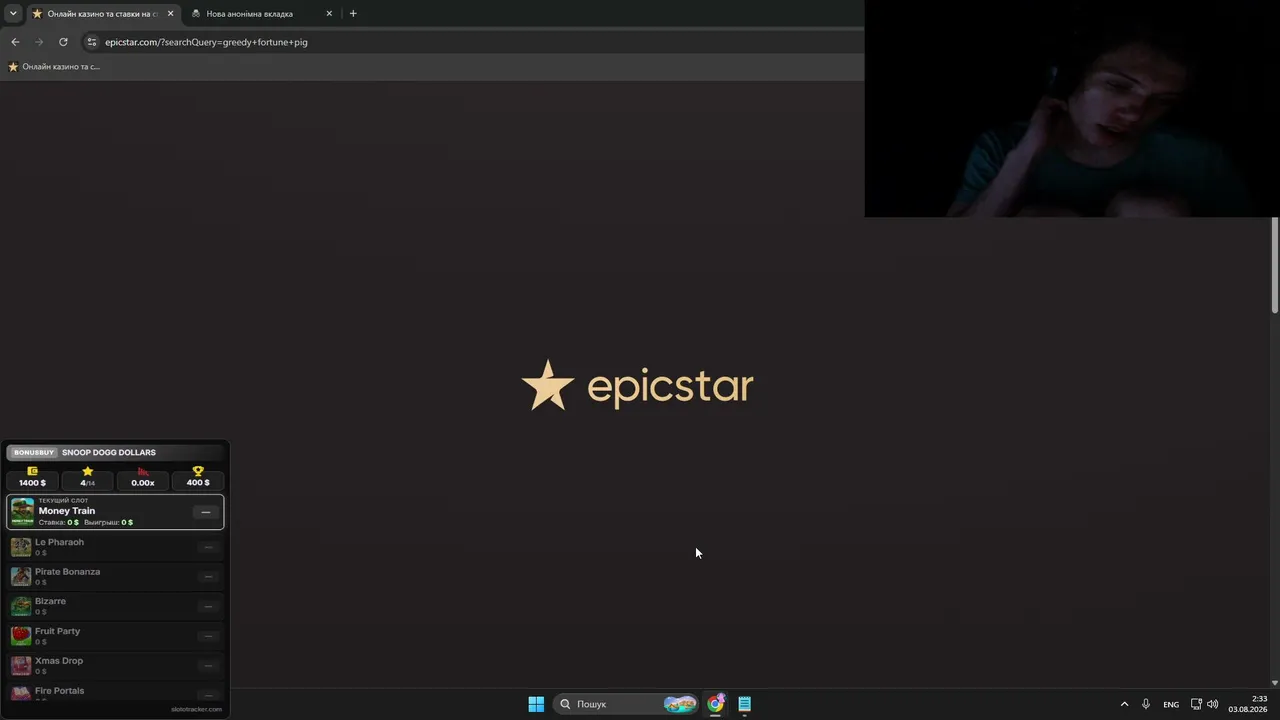Click the 0.00x multiplier chart stat

pyautogui.click(x=143, y=477)
